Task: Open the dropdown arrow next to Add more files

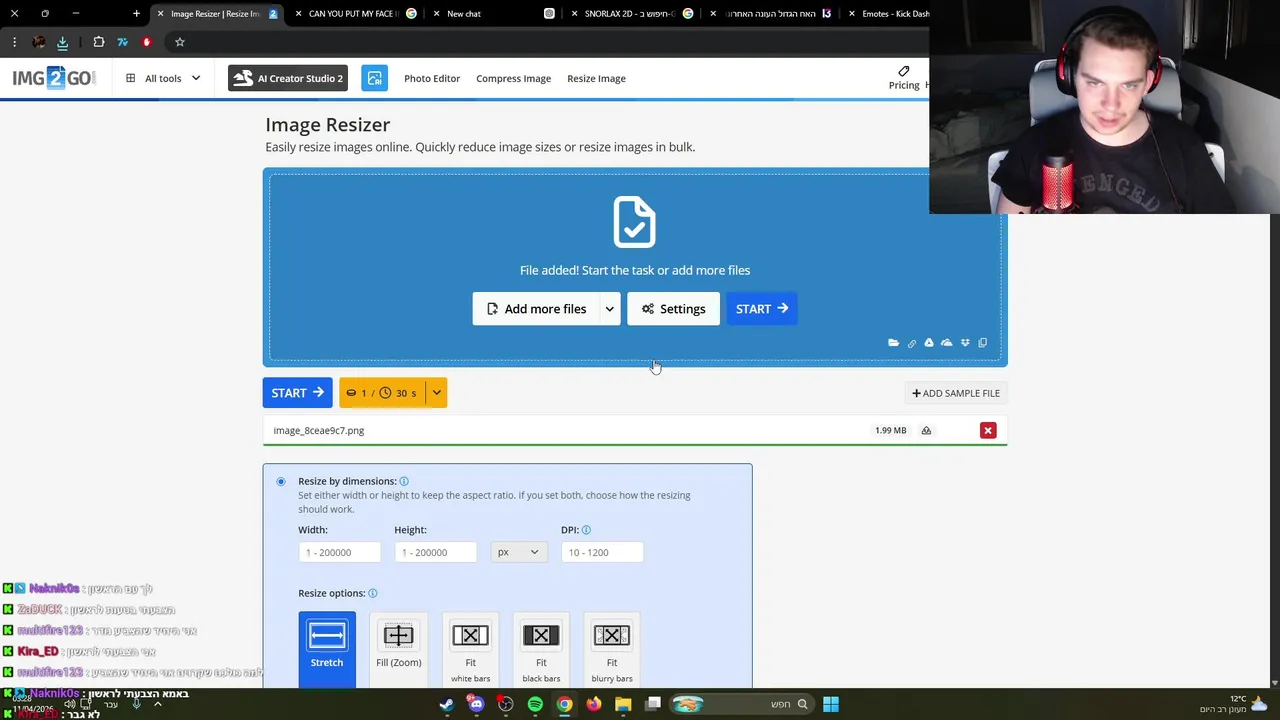Action: click(x=609, y=309)
